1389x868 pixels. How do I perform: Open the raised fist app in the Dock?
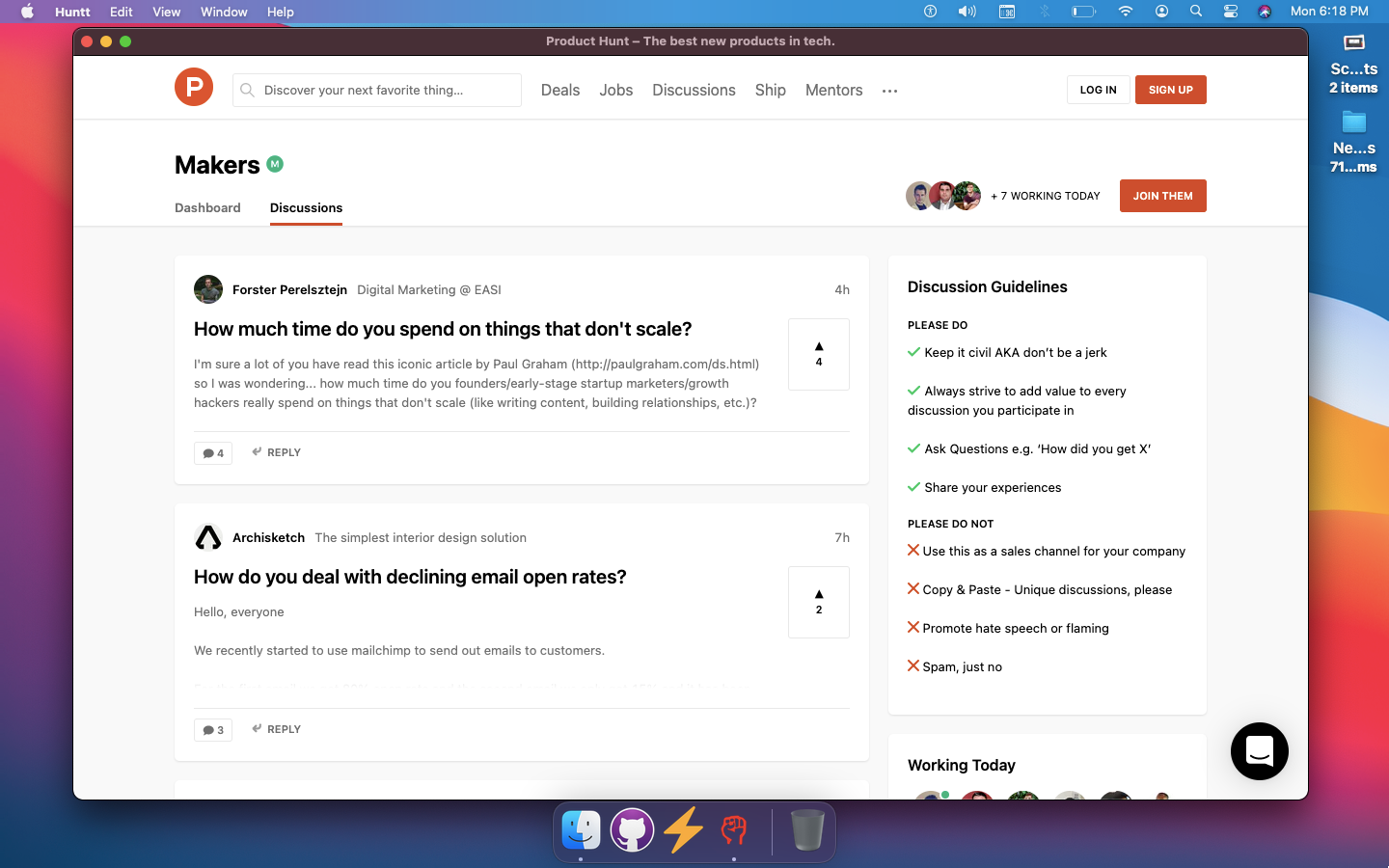(x=734, y=830)
